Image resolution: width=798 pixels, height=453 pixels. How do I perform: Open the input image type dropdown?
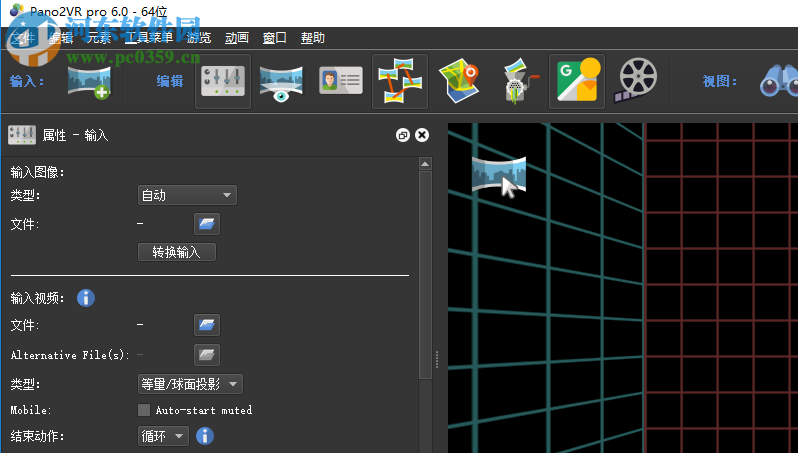pyautogui.click(x=187, y=195)
